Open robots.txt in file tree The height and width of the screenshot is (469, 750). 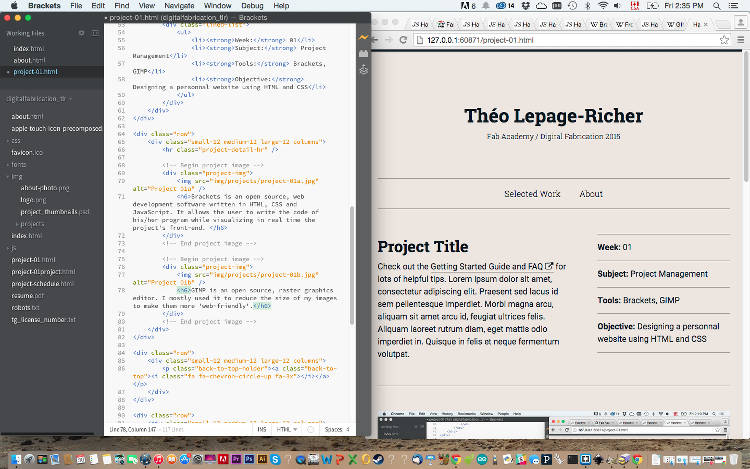click(x=25, y=307)
